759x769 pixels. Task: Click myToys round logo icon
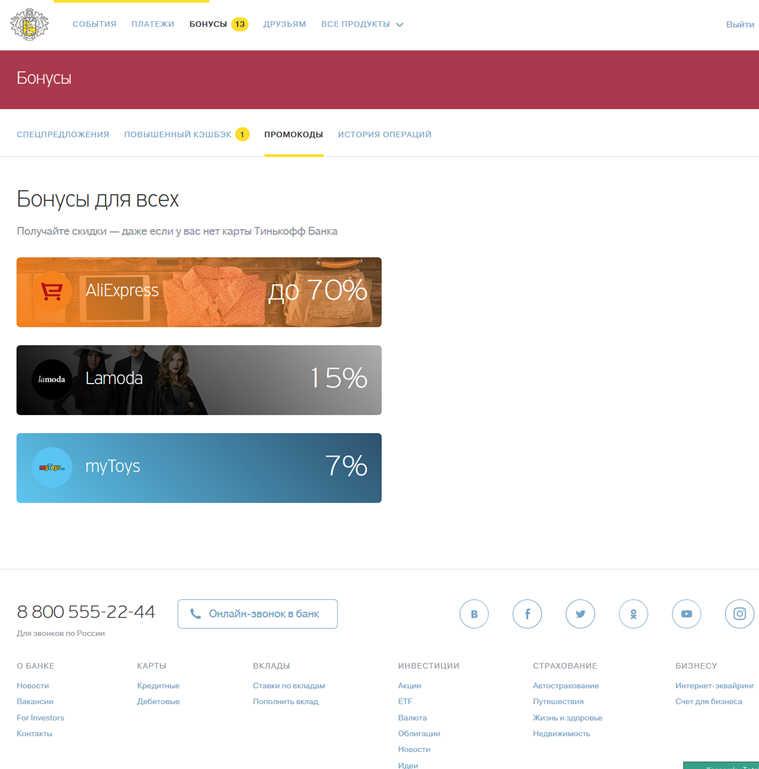click(52, 467)
